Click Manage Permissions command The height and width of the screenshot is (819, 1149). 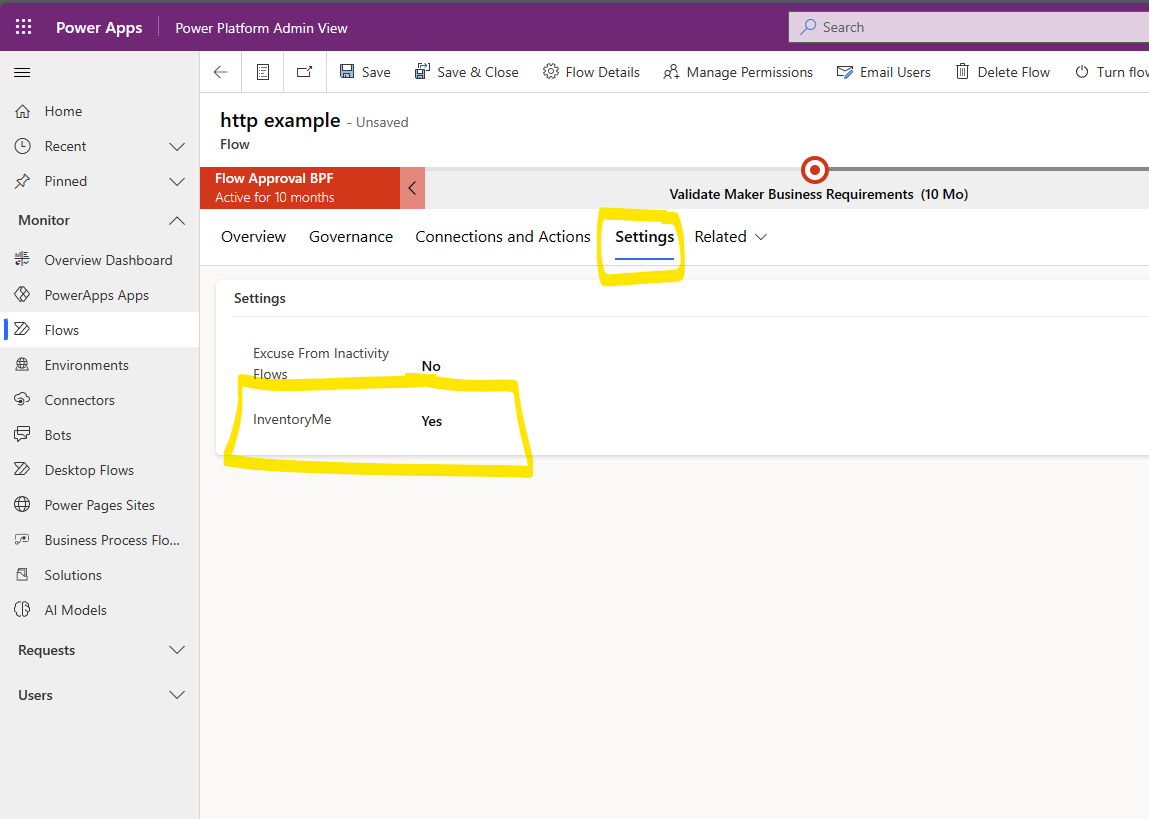click(x=739, y=72)
